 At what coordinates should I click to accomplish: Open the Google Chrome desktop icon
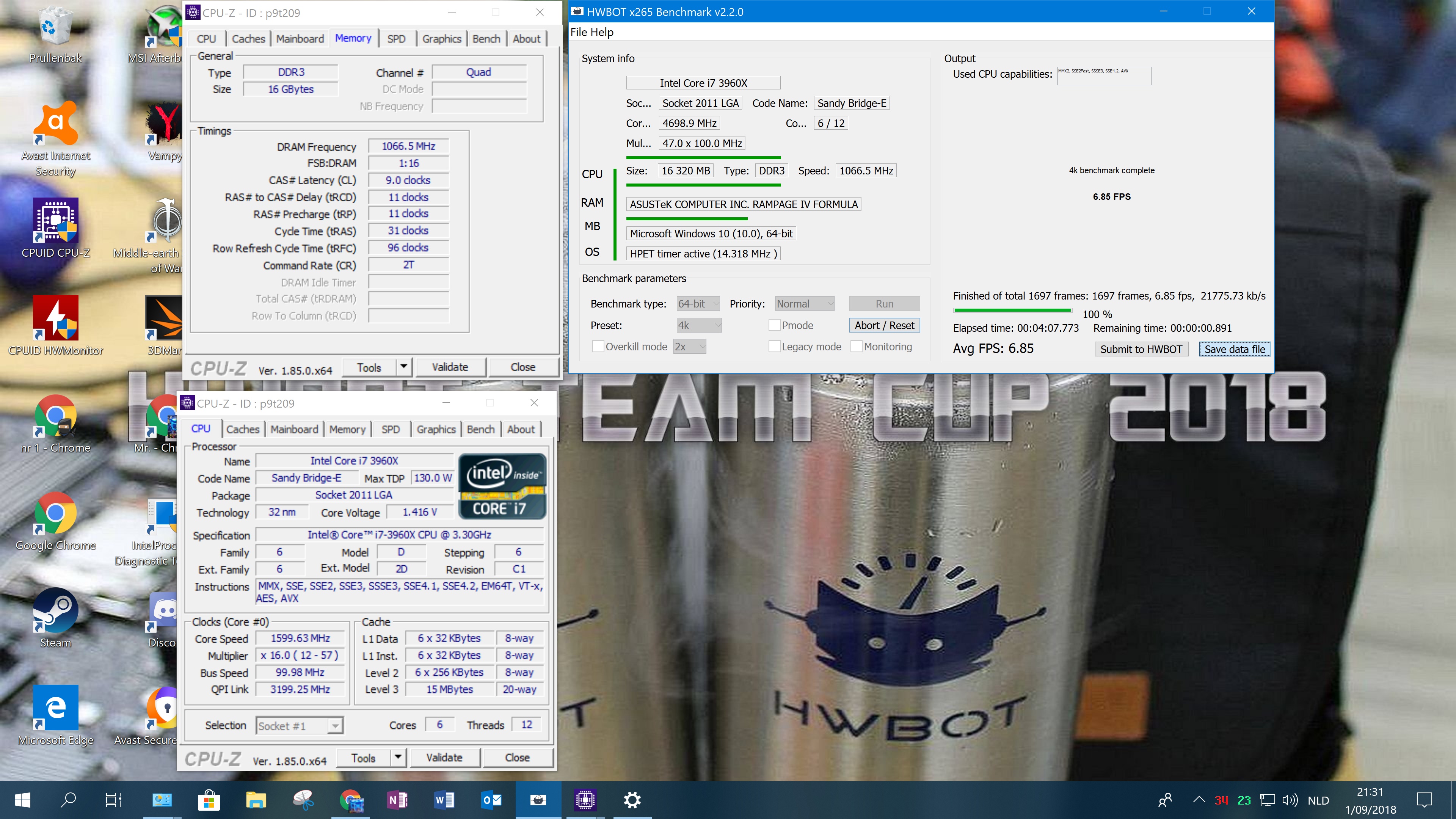(55, 521)
